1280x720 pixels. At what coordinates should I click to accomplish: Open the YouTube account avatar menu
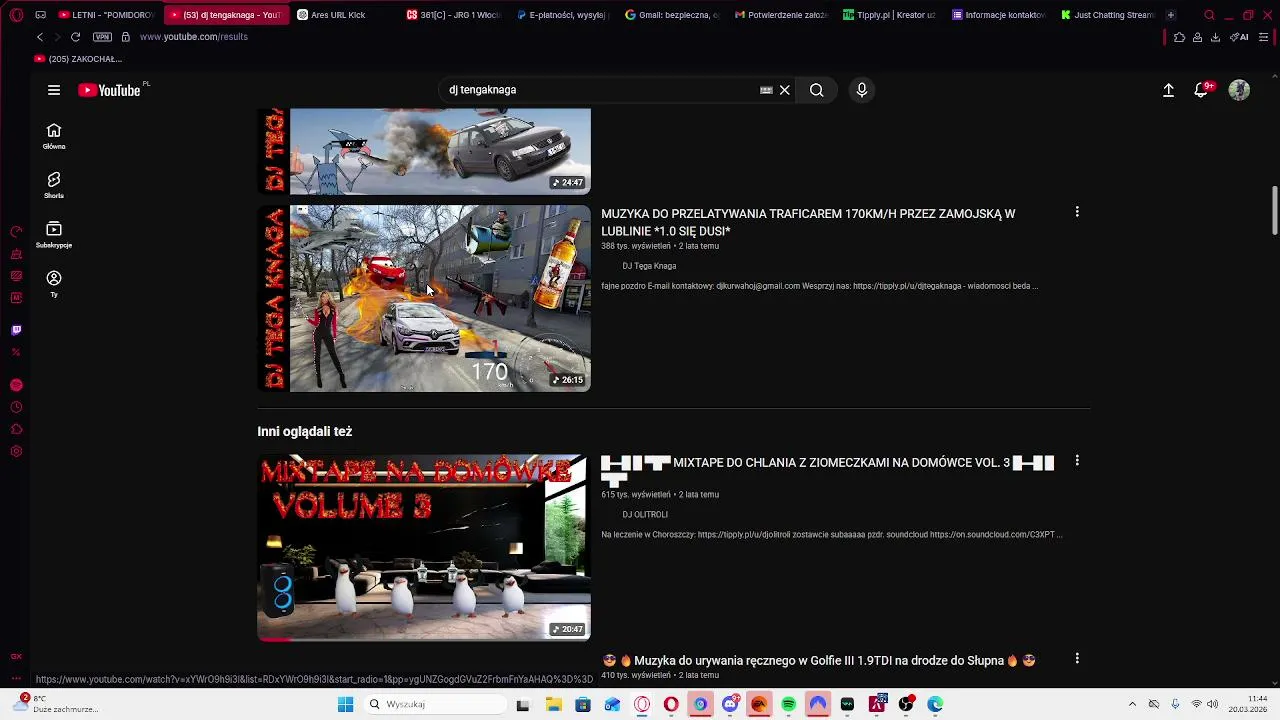tap(1239, 90)
